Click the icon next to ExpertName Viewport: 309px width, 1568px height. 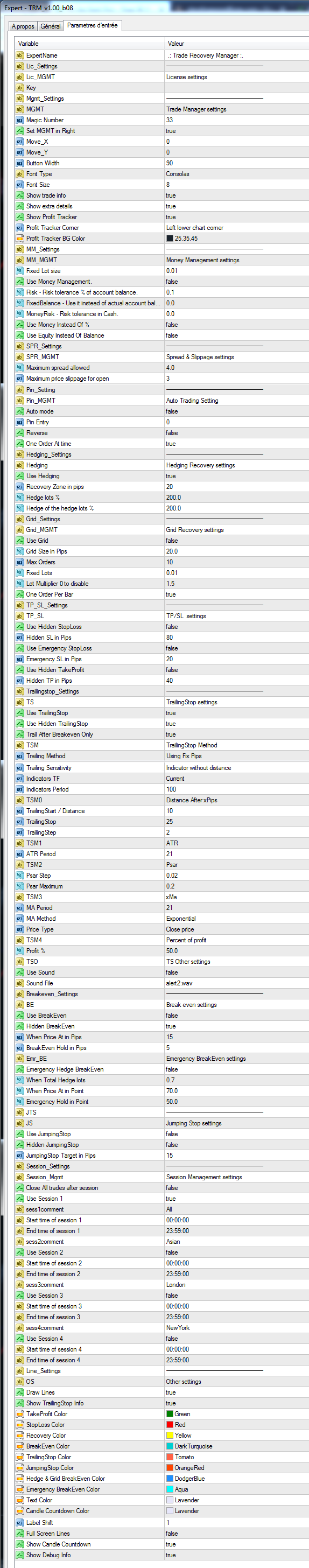tap(19, 55)
